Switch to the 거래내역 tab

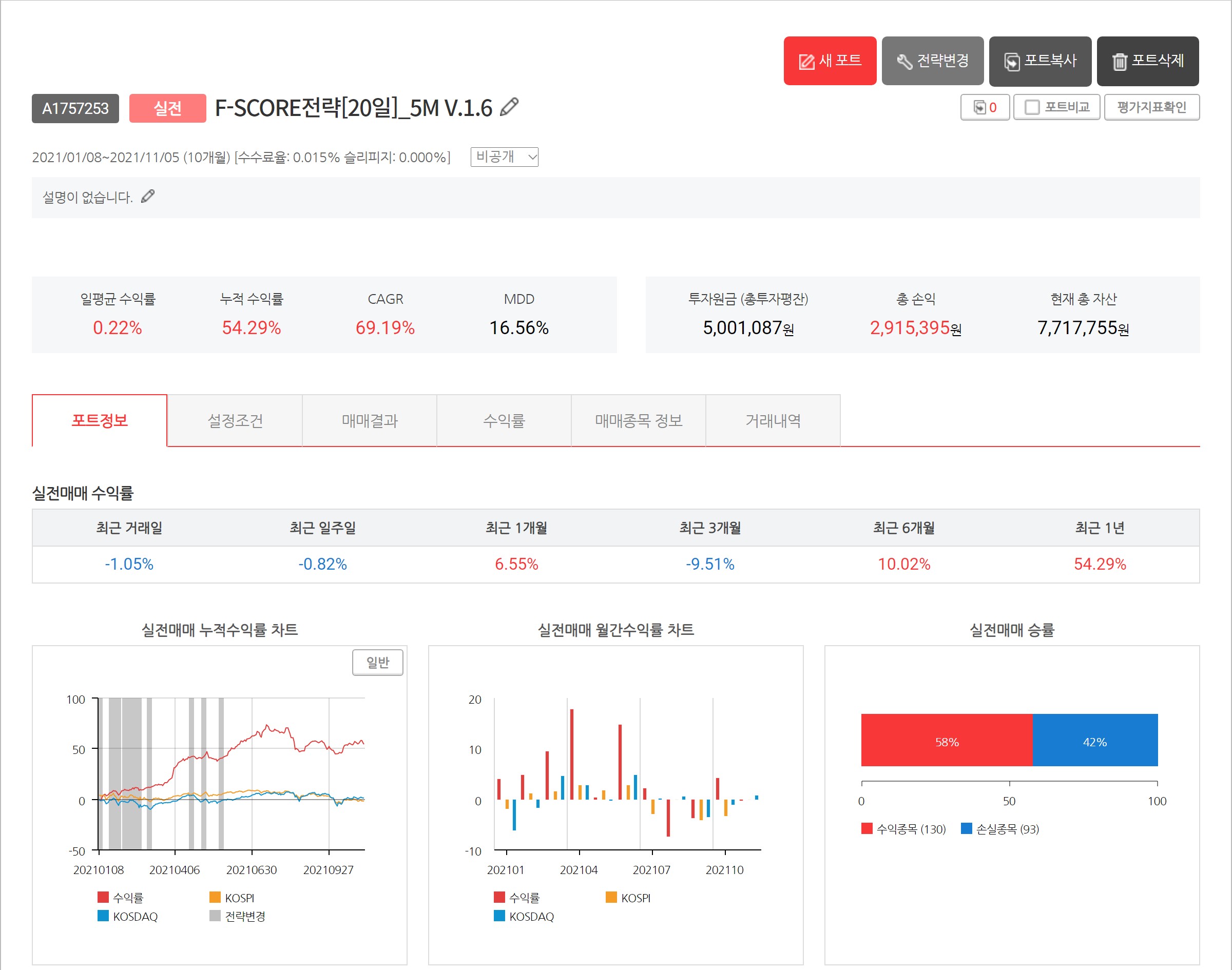773,421
